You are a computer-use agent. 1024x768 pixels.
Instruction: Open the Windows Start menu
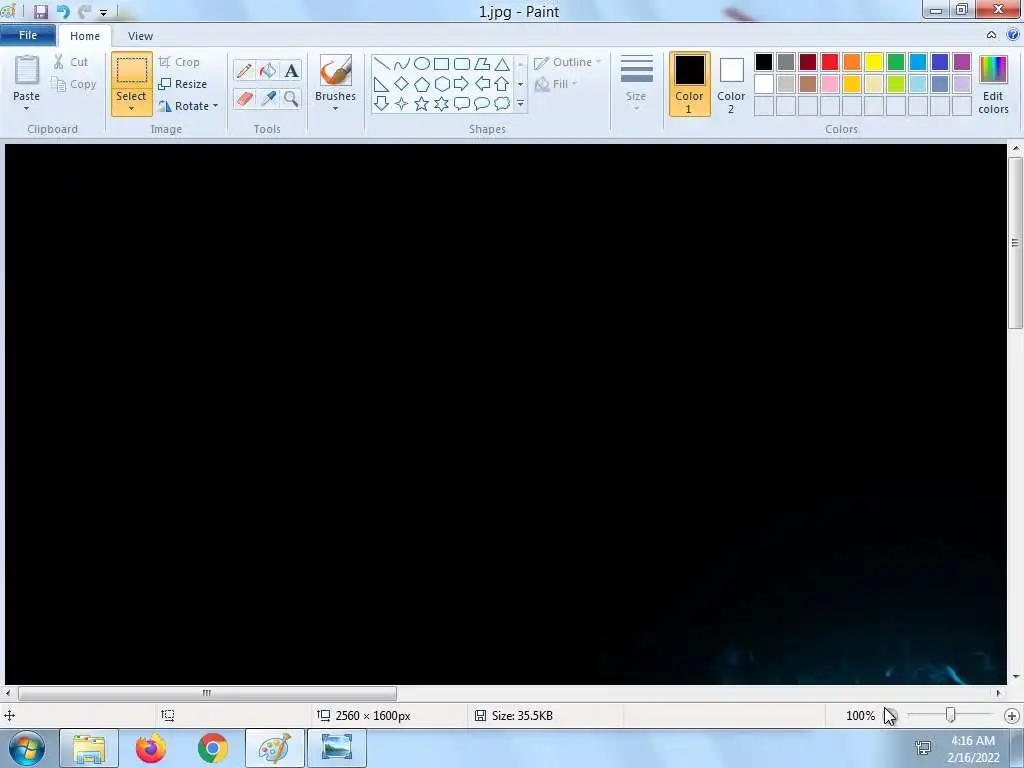[27, 748]
